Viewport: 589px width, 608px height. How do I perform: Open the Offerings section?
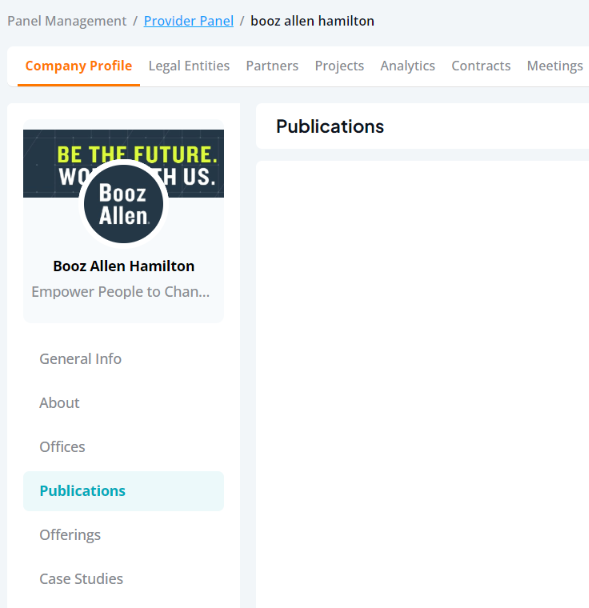coord(123,535)
